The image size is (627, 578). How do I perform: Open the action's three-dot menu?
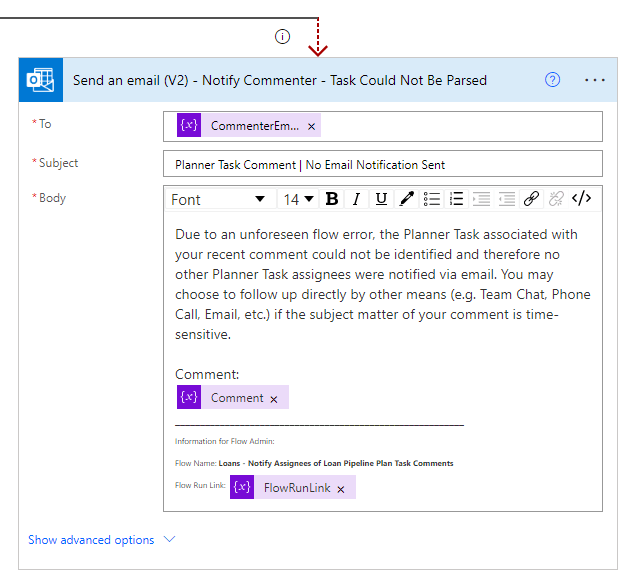[x=595, y=80]
